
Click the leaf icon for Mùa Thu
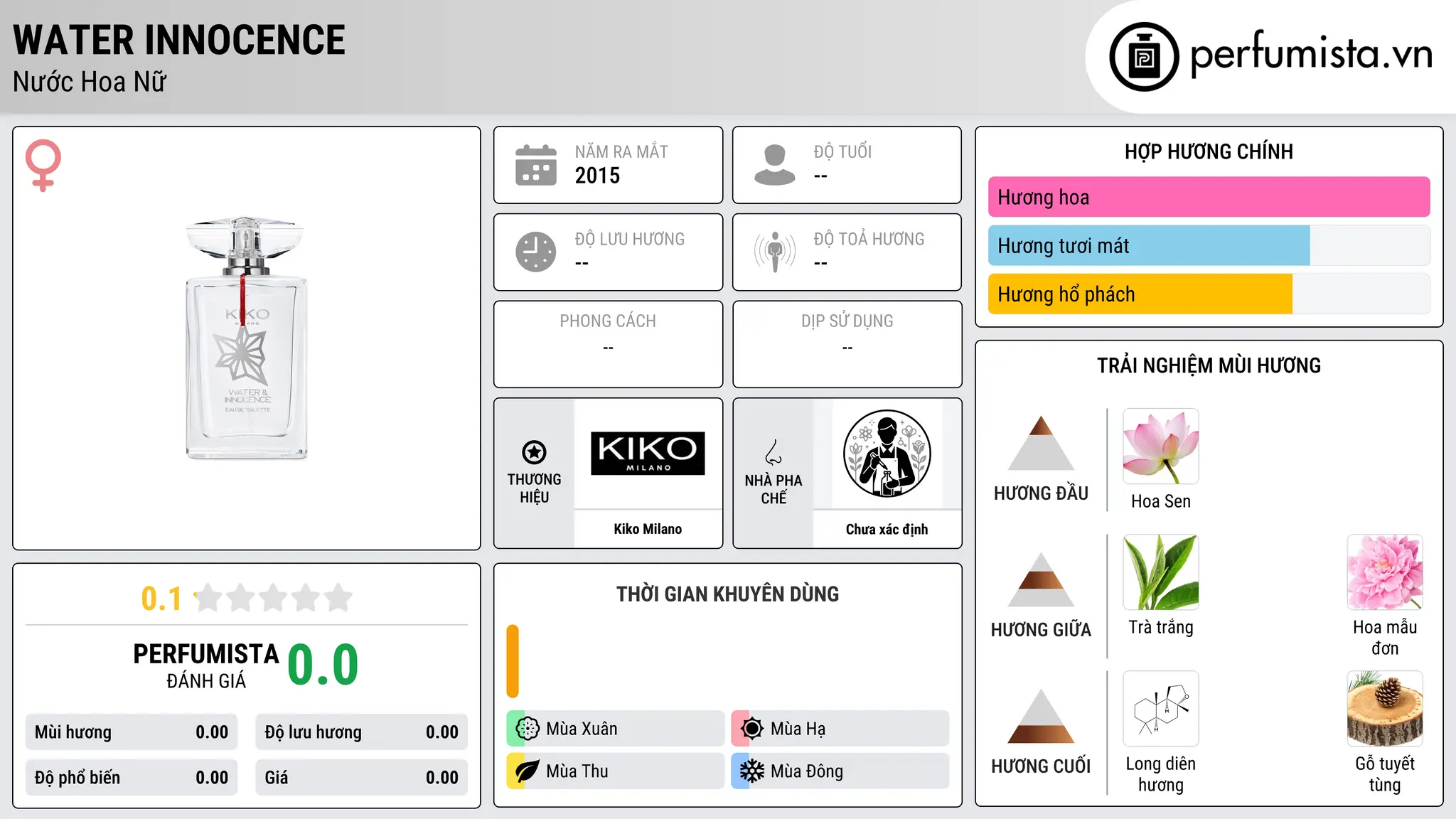528,771
